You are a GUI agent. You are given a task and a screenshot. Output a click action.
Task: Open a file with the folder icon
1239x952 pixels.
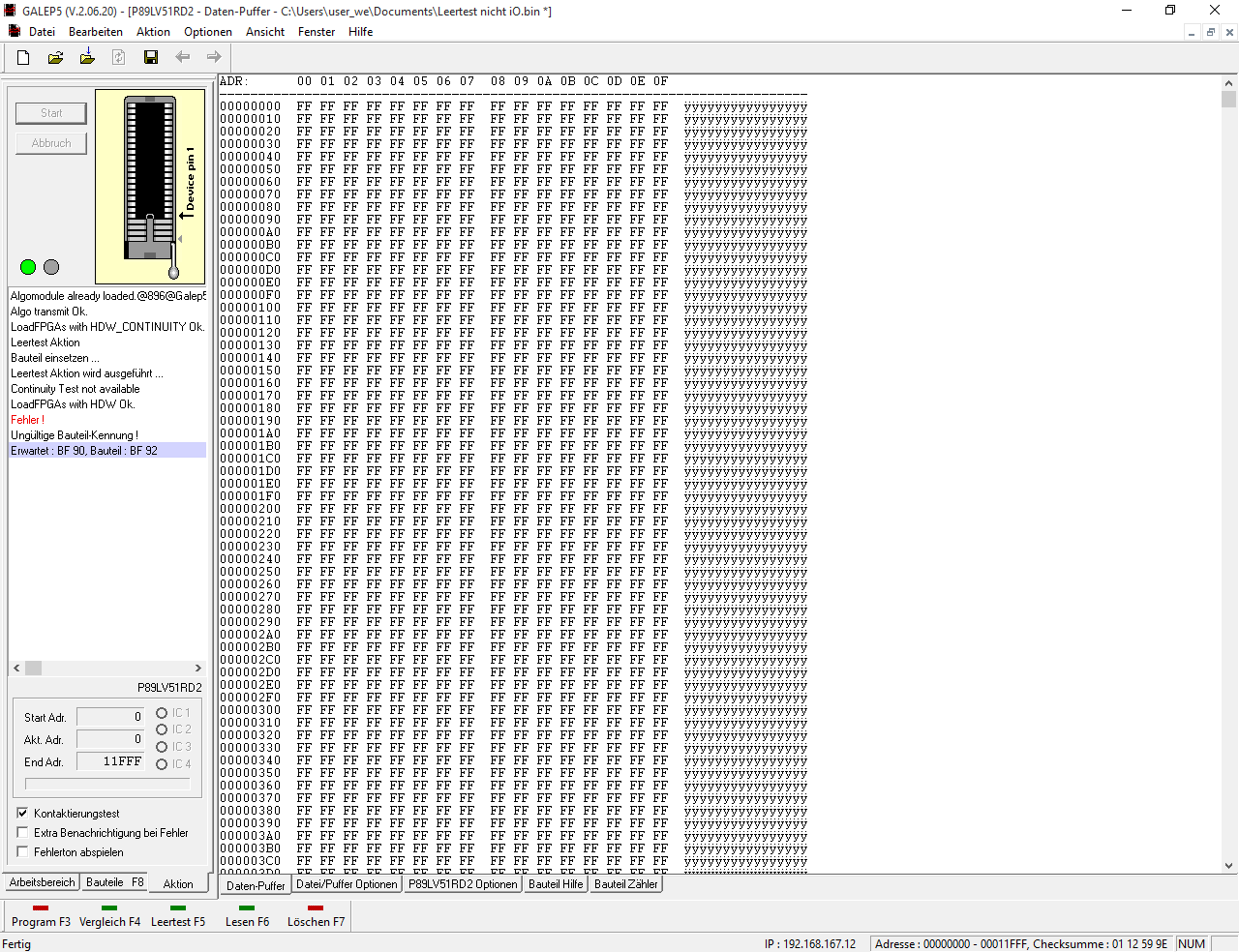(55, 57)
